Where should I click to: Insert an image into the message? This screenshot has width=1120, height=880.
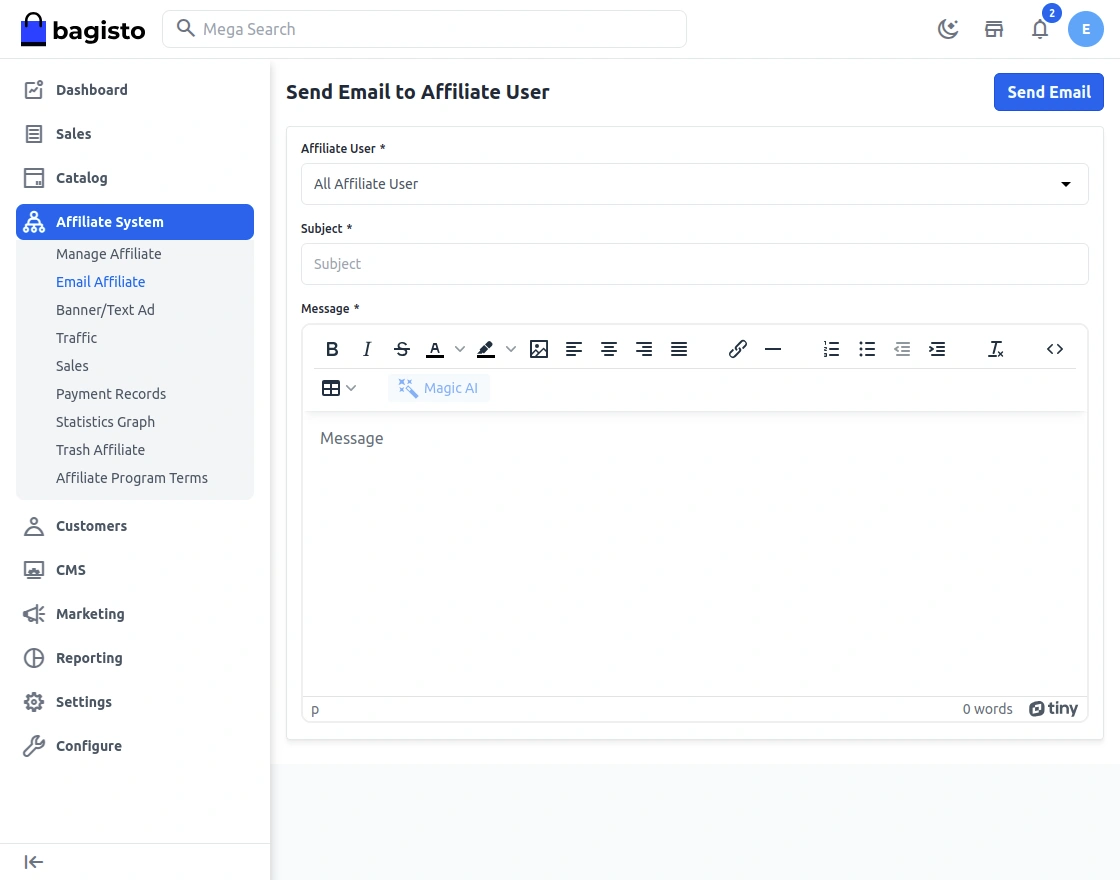coord(539,349)
